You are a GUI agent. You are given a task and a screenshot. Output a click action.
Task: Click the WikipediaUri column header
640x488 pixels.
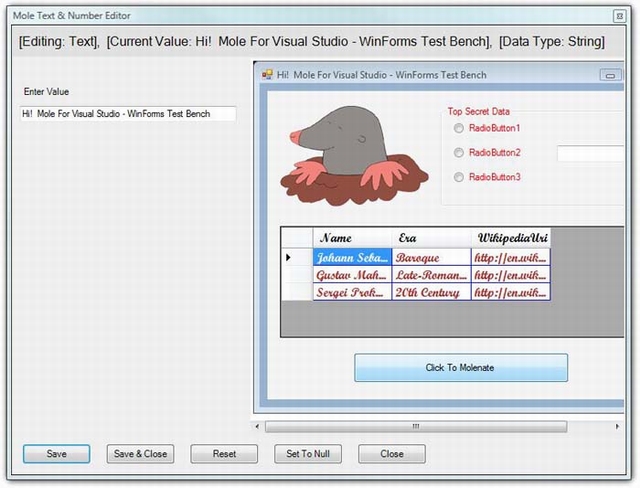click(x=511, y=238)
